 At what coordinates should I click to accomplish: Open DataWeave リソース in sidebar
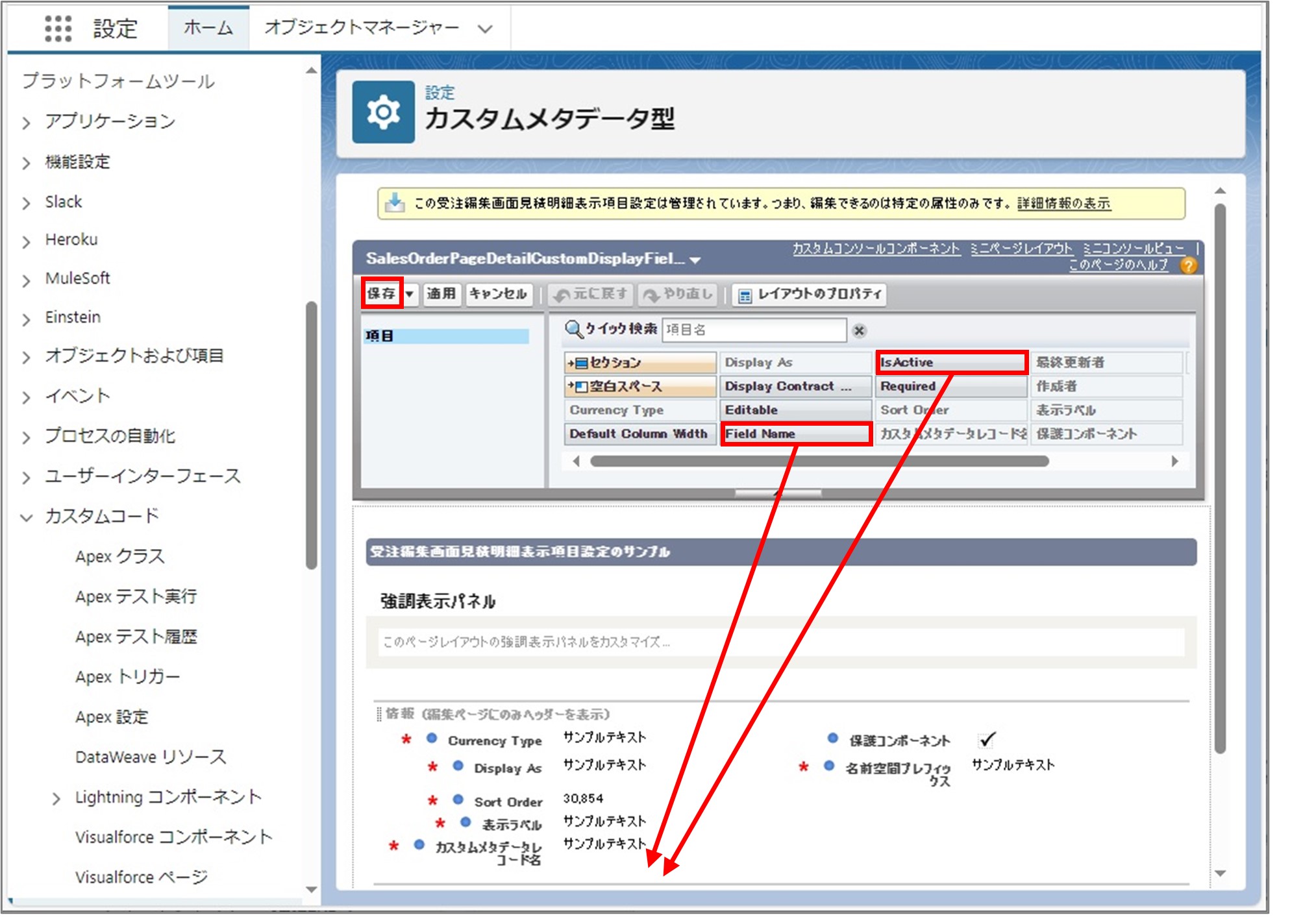coord(151,757)
